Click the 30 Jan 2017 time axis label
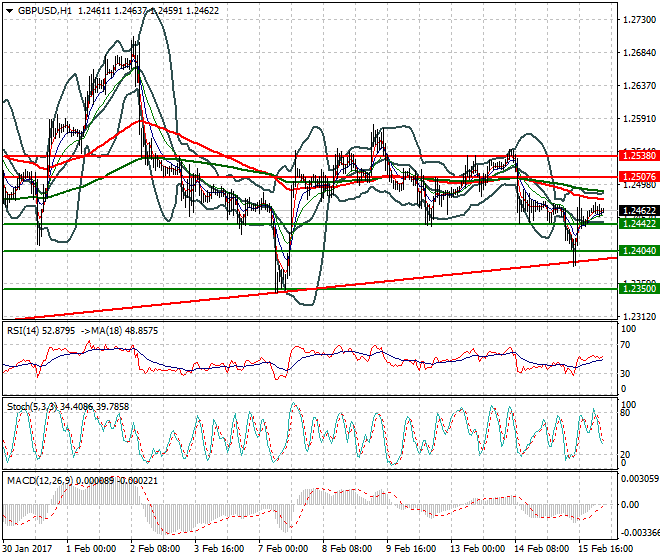Screen dimensions: 660x560 [27, 549]
